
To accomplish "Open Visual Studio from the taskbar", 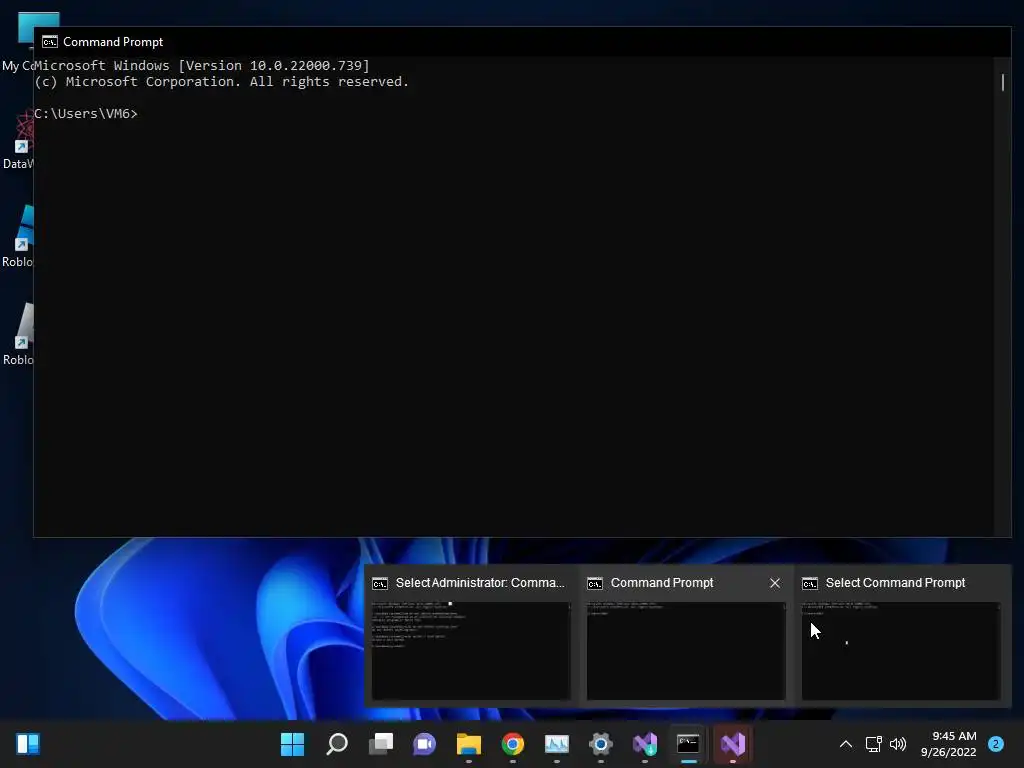I will click(x=733, y=744).
